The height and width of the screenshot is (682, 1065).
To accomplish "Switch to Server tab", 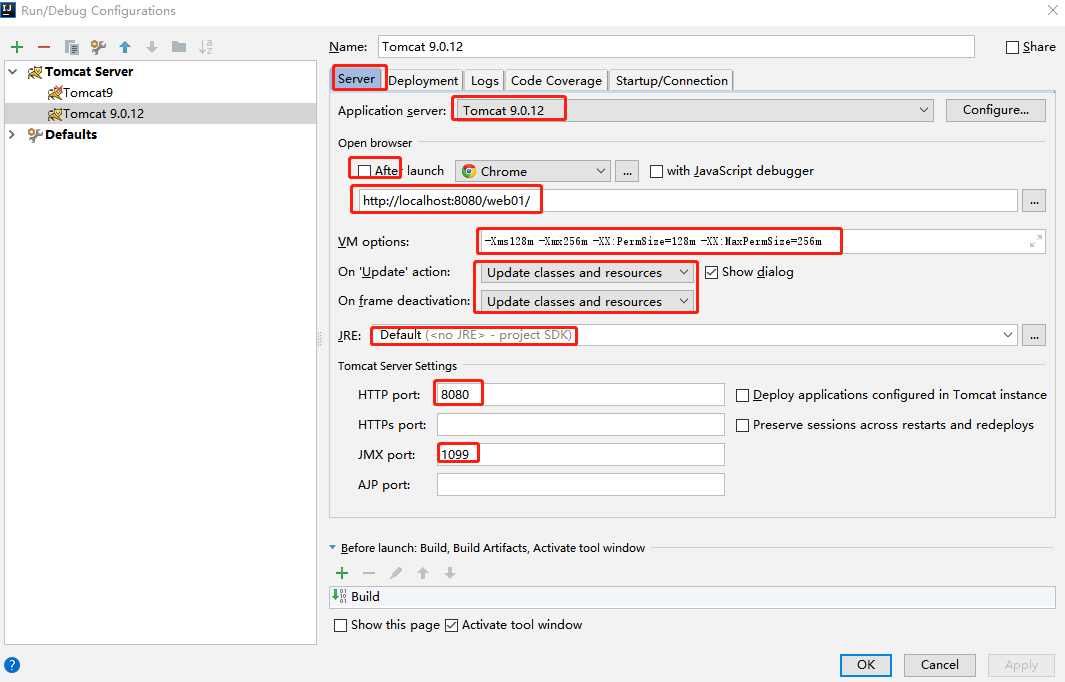I will 357,79.
